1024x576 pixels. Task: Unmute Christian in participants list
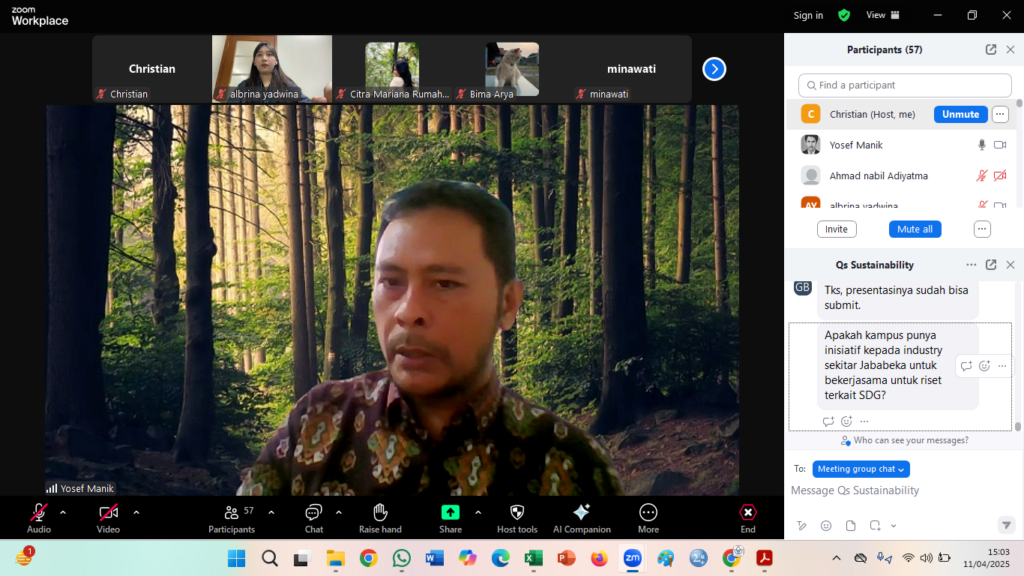click(x=960, y=114)
